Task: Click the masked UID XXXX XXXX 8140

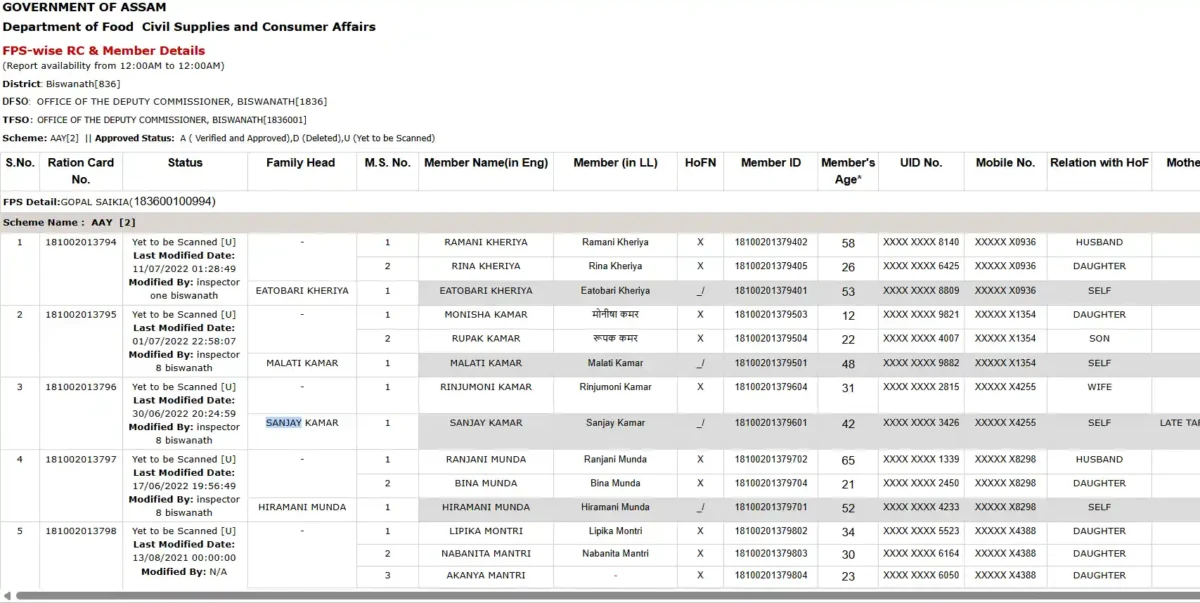Action: point(921,242)
